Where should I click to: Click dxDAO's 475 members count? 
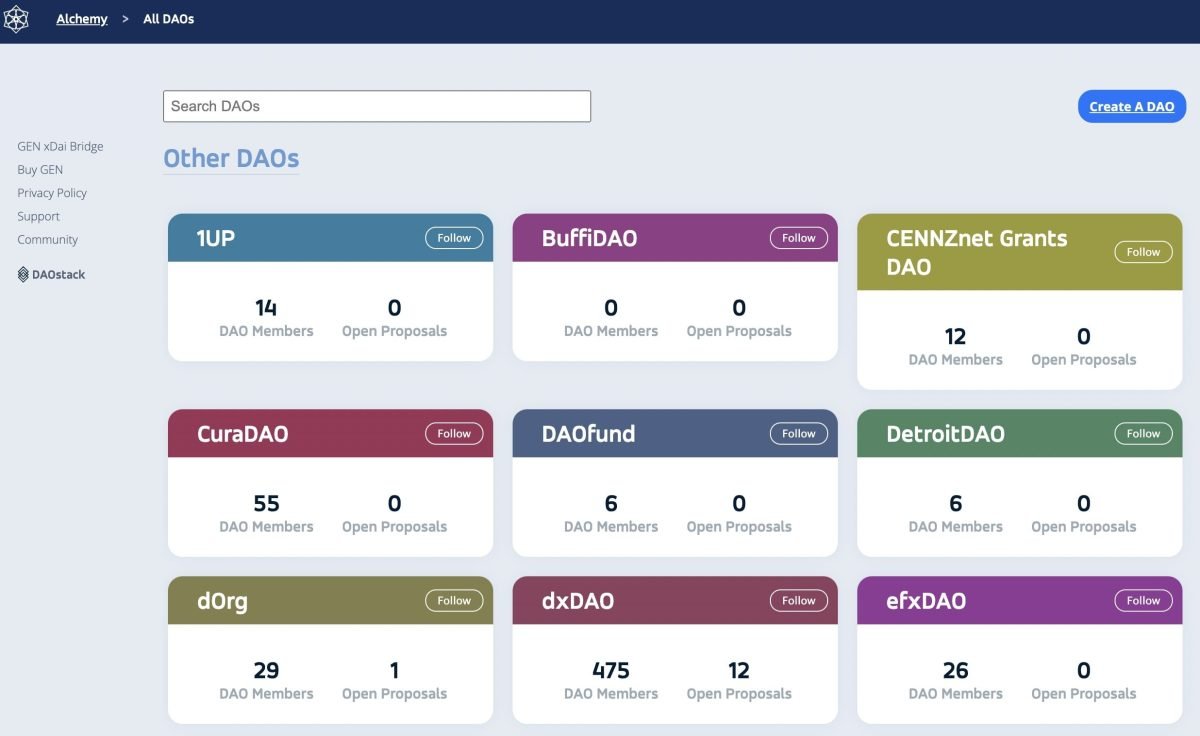tap(611, 670)
